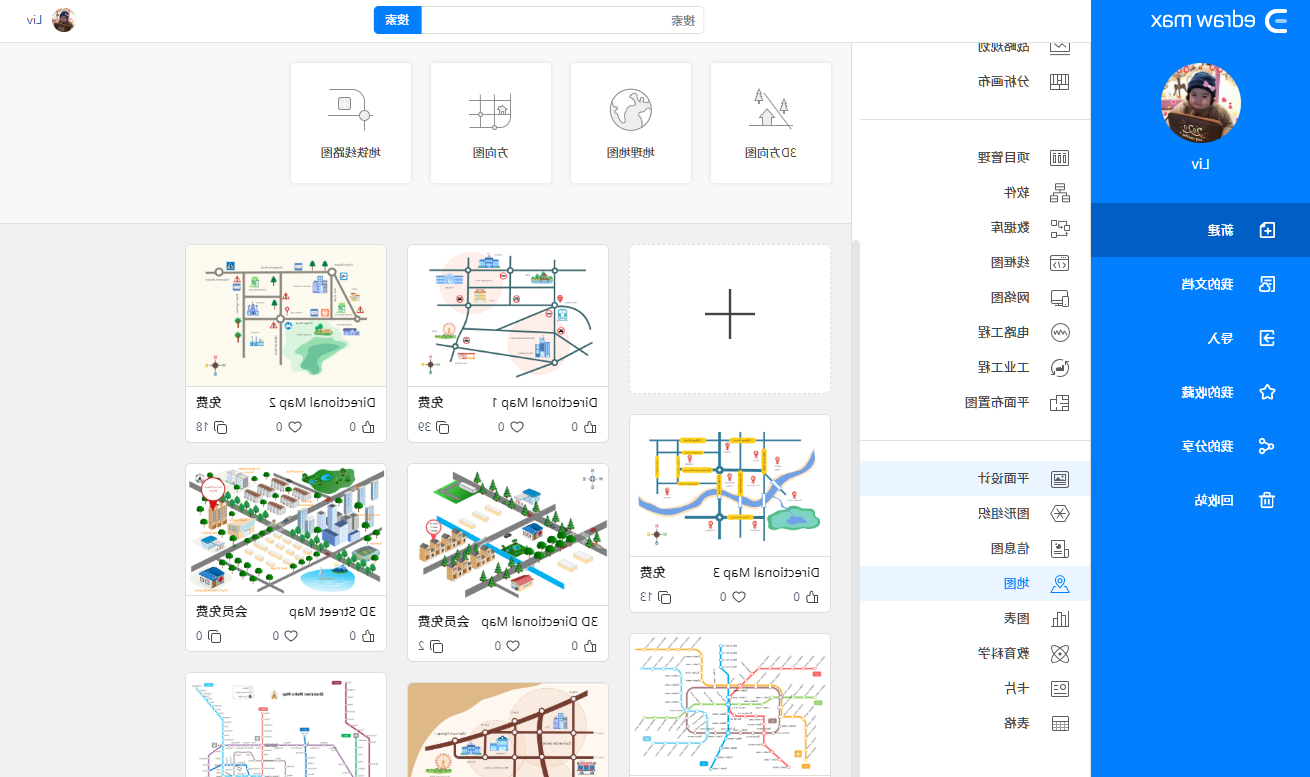Select 我的文档 menu label
The image size is (1310, 777).
pos(1208,284)
